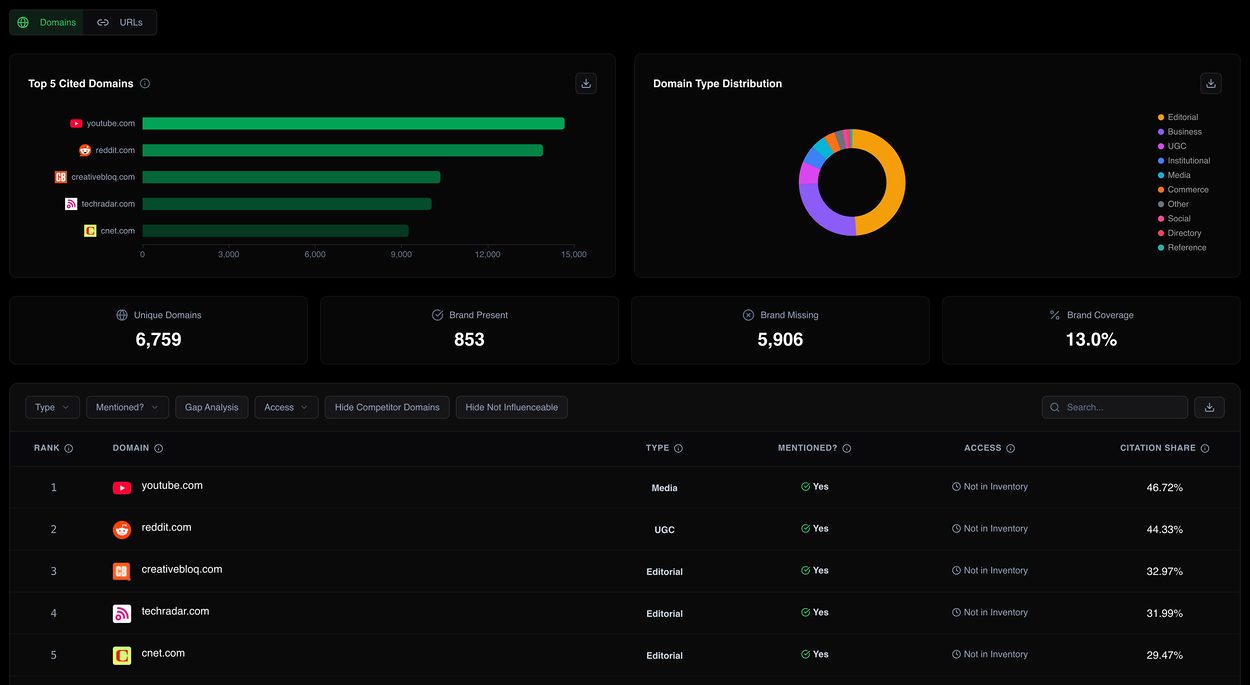The image size is (1250, 685).
Task: Click Not in Inventory for cnet.com row
Action: tap(990, 655)
